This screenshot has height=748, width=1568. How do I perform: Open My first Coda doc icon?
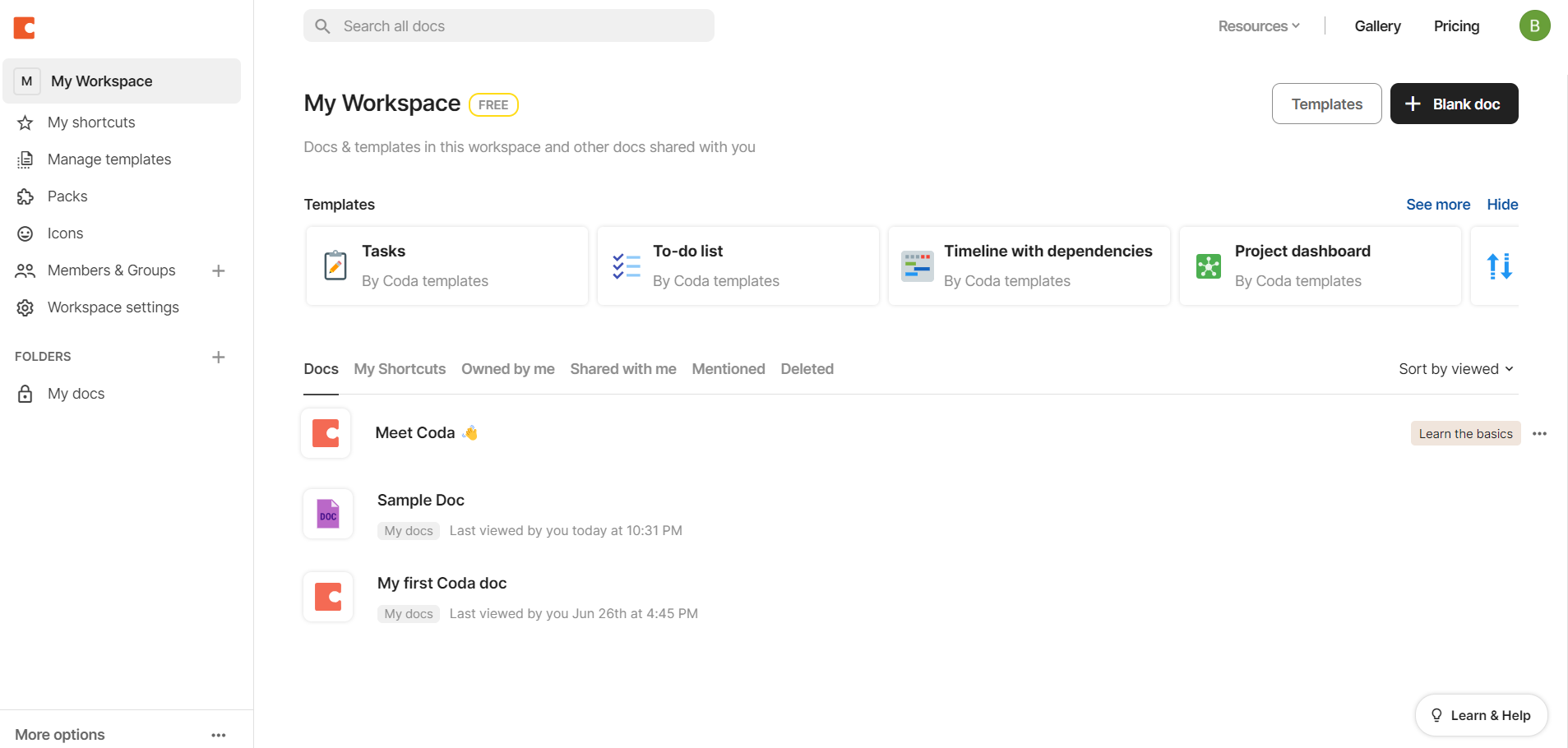tap(328, 597)
